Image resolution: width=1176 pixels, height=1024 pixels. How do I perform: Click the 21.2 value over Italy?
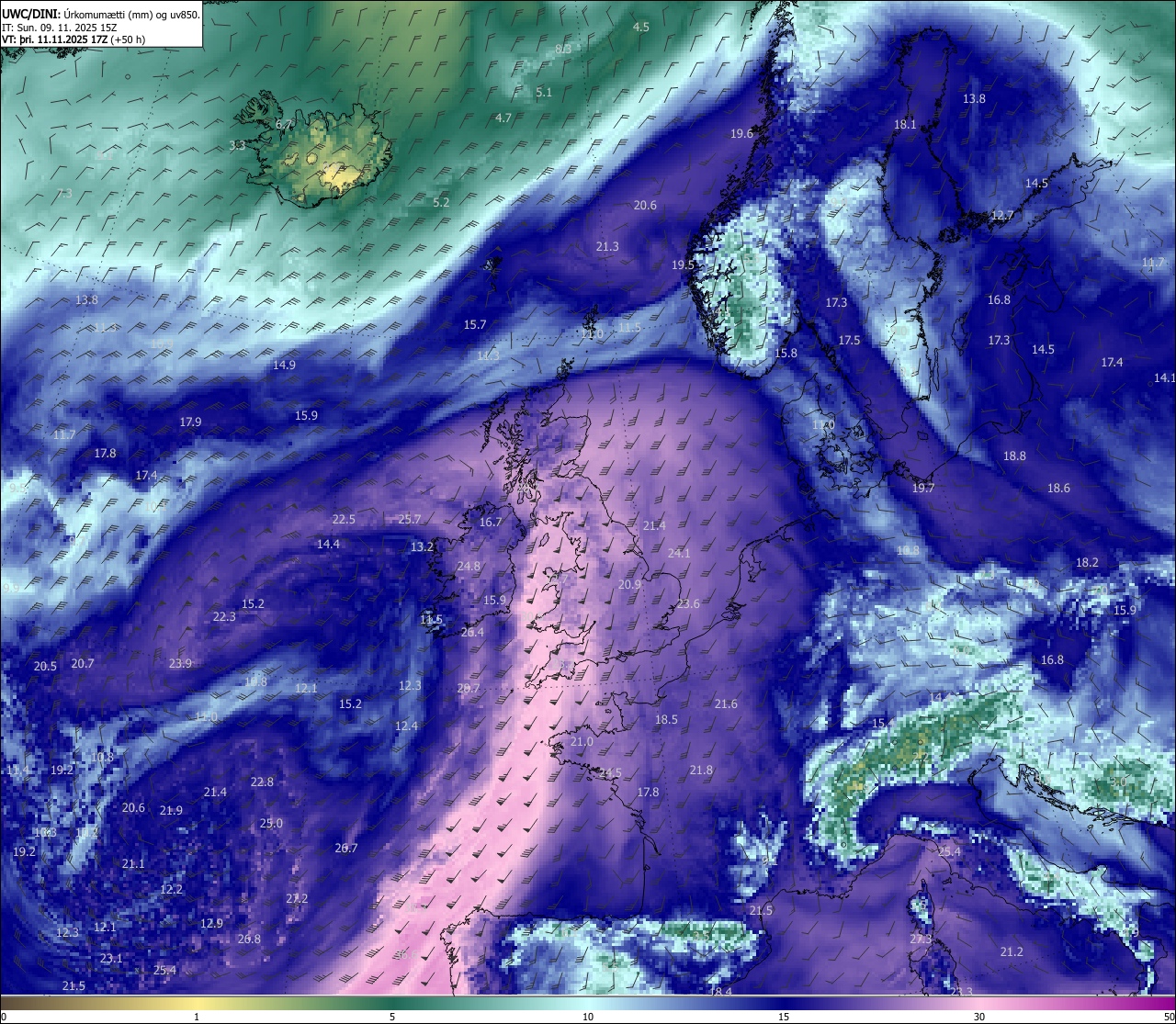click(x=1012, y=952)
